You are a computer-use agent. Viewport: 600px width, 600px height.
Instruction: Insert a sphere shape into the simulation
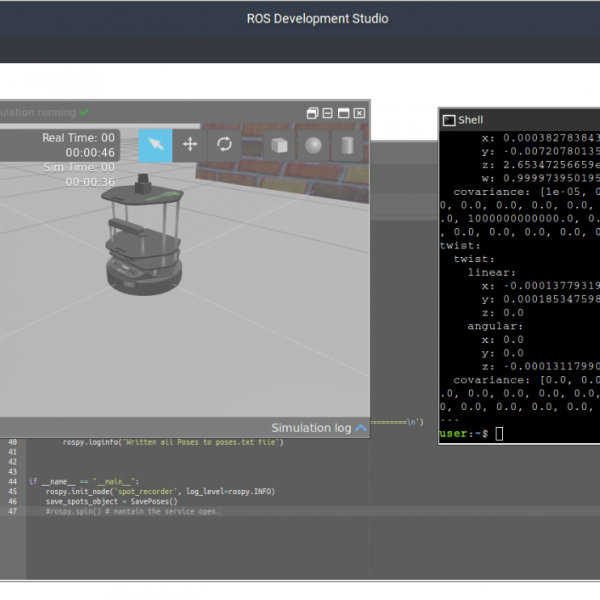(x=313, y=145)
